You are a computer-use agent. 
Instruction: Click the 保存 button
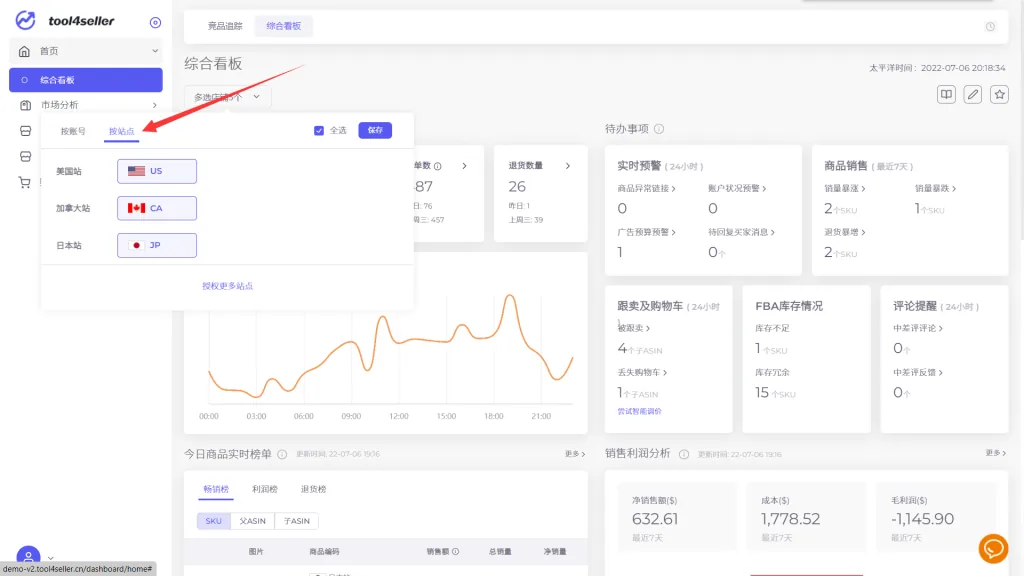pyautogui.click(x=375, y=131)
